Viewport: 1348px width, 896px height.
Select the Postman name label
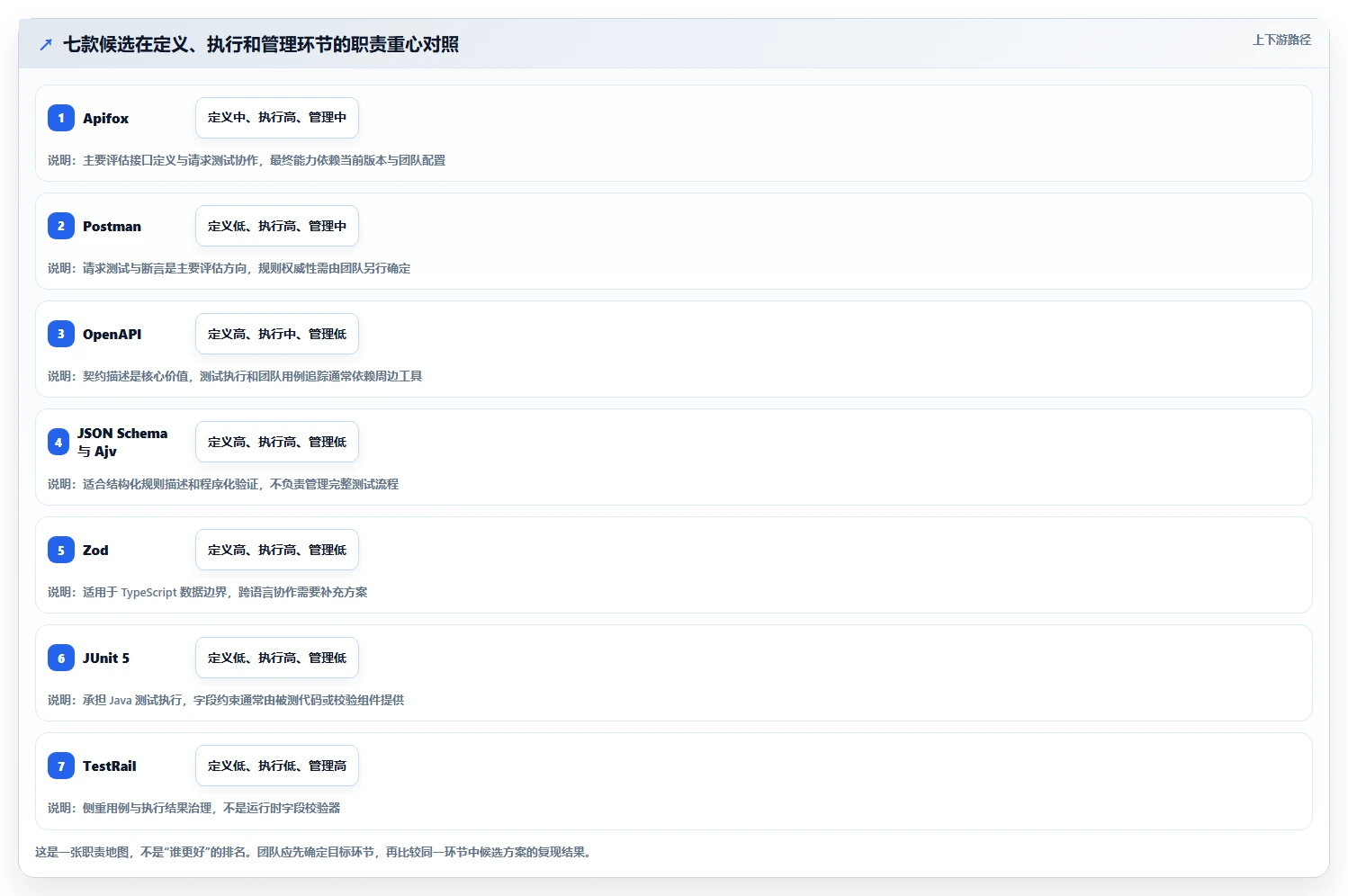(x=112, y=226)
